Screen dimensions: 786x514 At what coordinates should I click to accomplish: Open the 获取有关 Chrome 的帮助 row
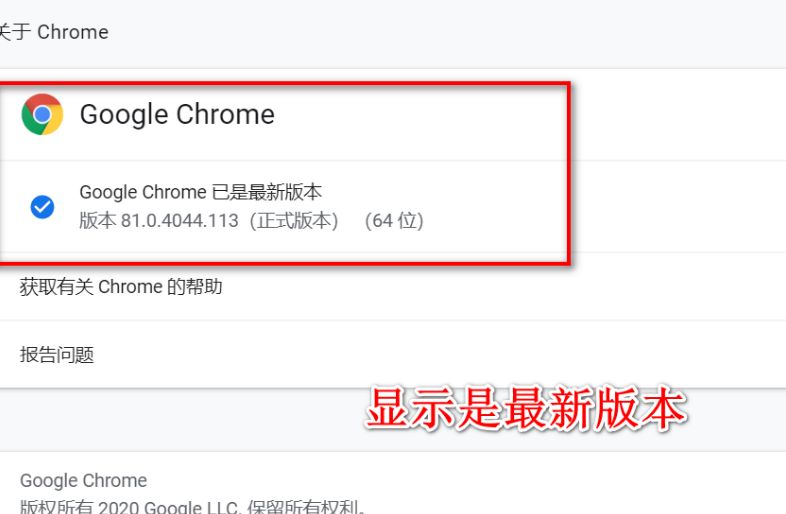click(121, 287)
